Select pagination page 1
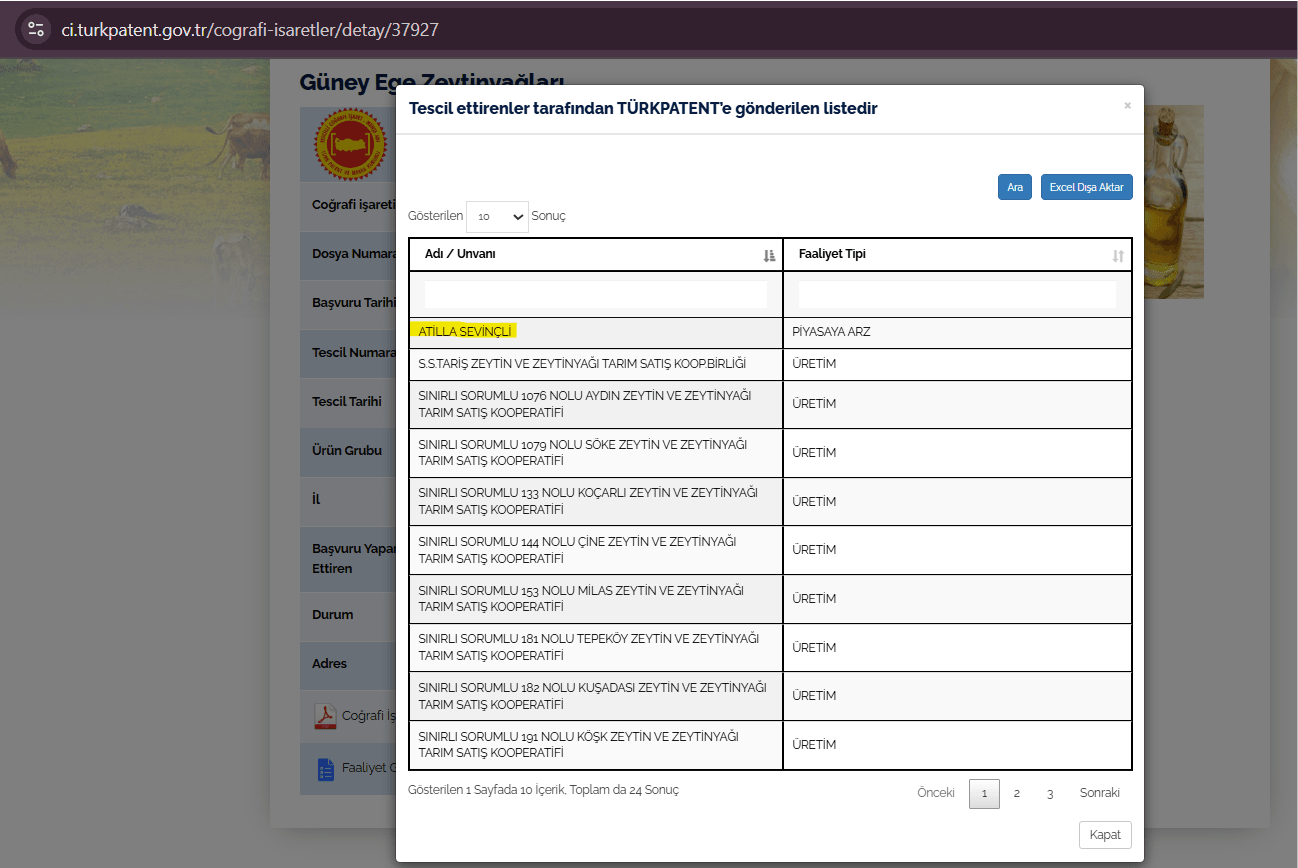 [984, 794]
